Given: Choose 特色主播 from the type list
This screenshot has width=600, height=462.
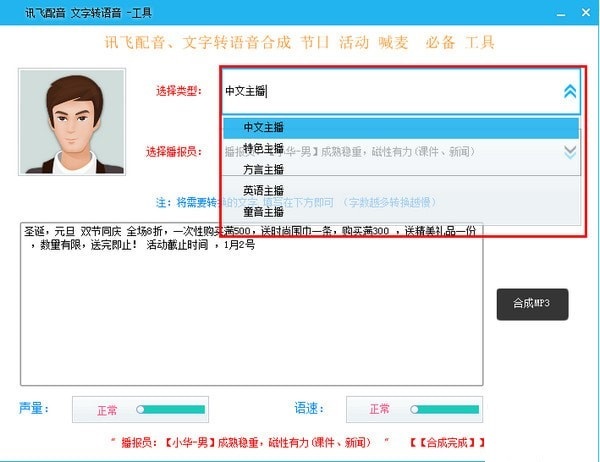Looking at the screenshot, I should pos(401,148).
